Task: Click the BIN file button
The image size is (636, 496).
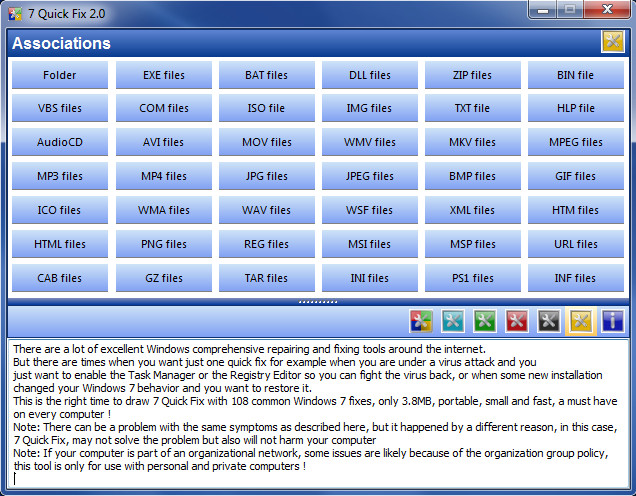Action: 576,75
